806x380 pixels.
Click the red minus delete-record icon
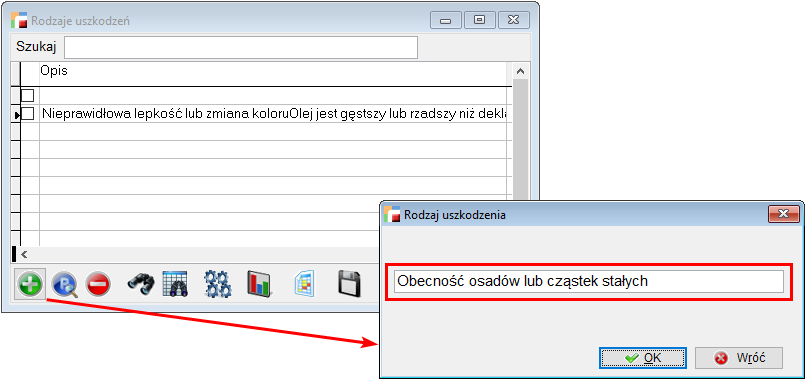98,284
